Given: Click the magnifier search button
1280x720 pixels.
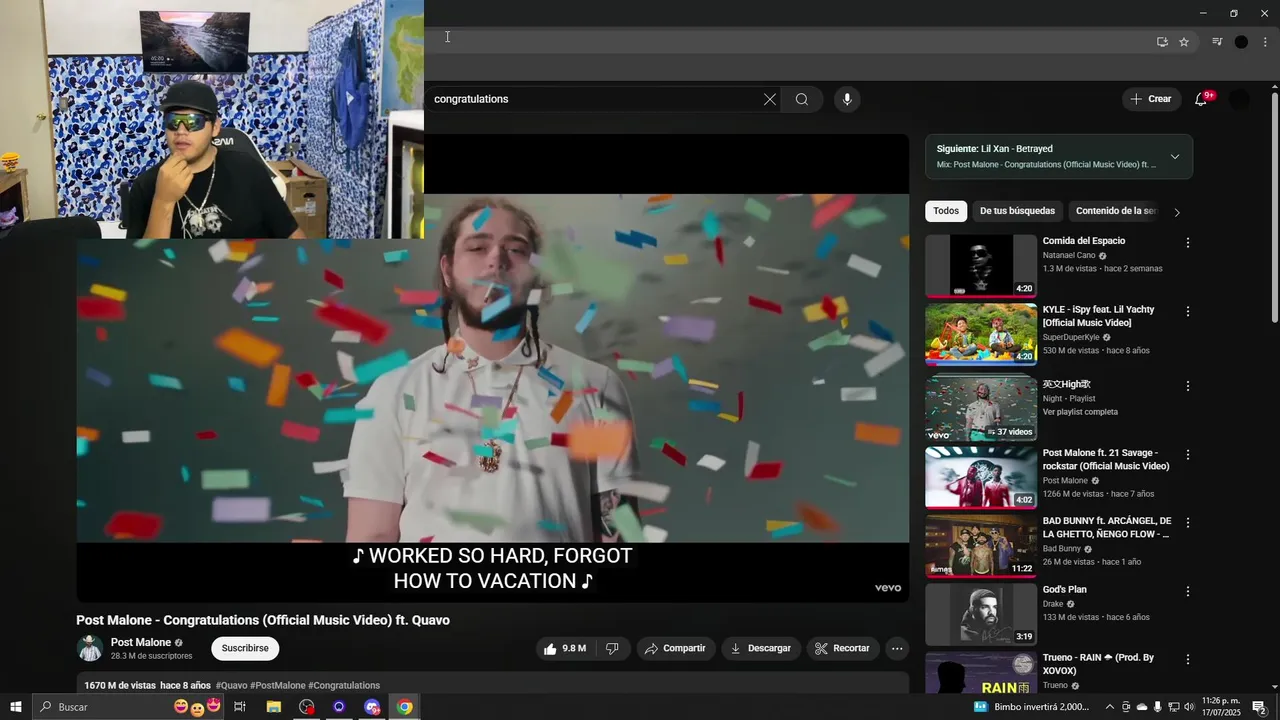Looking at the screenshot, I should (x=802, y=99).
